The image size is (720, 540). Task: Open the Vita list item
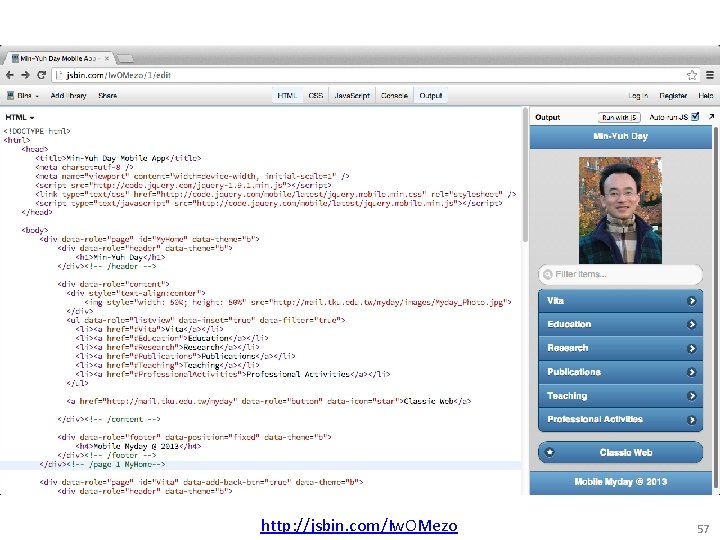(620, 301)
